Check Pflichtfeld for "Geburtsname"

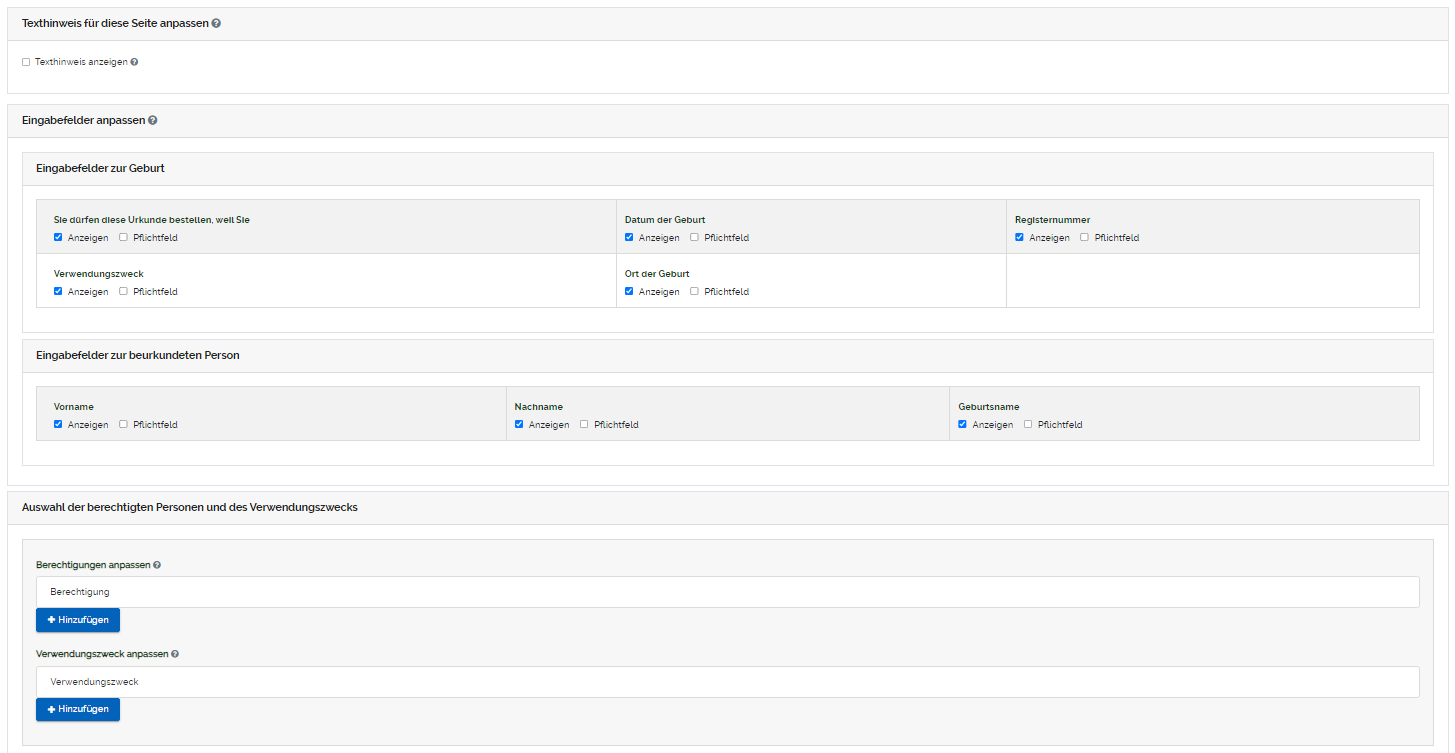pyautogui.click(x=1027, y=424)
